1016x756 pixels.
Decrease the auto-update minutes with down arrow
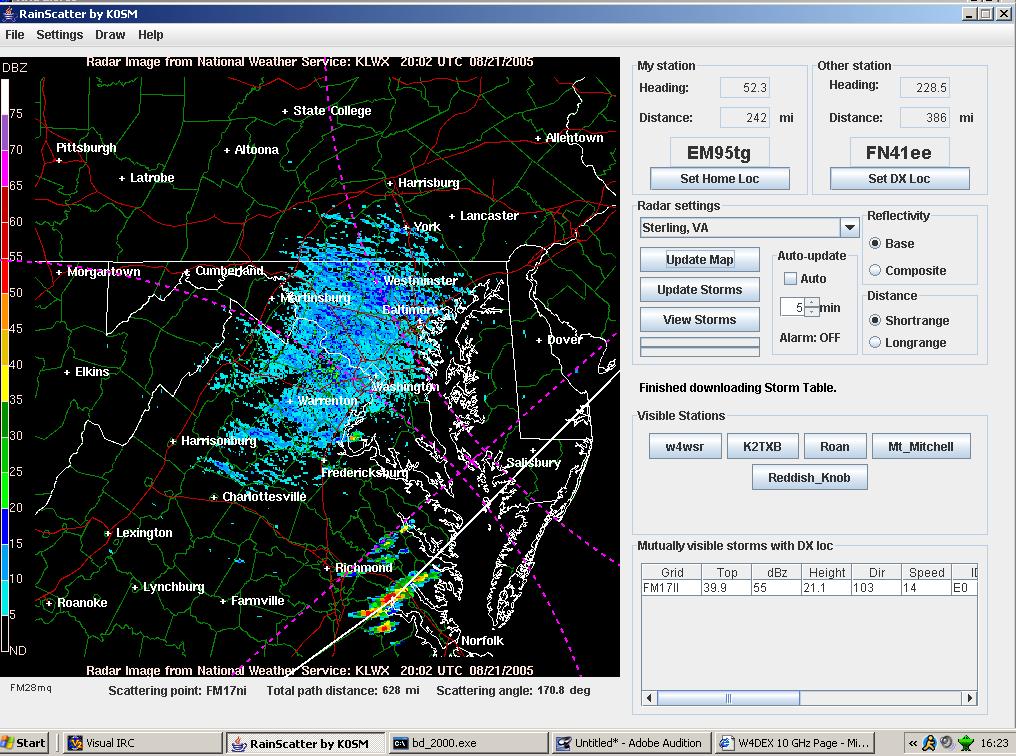click(812, 312)
